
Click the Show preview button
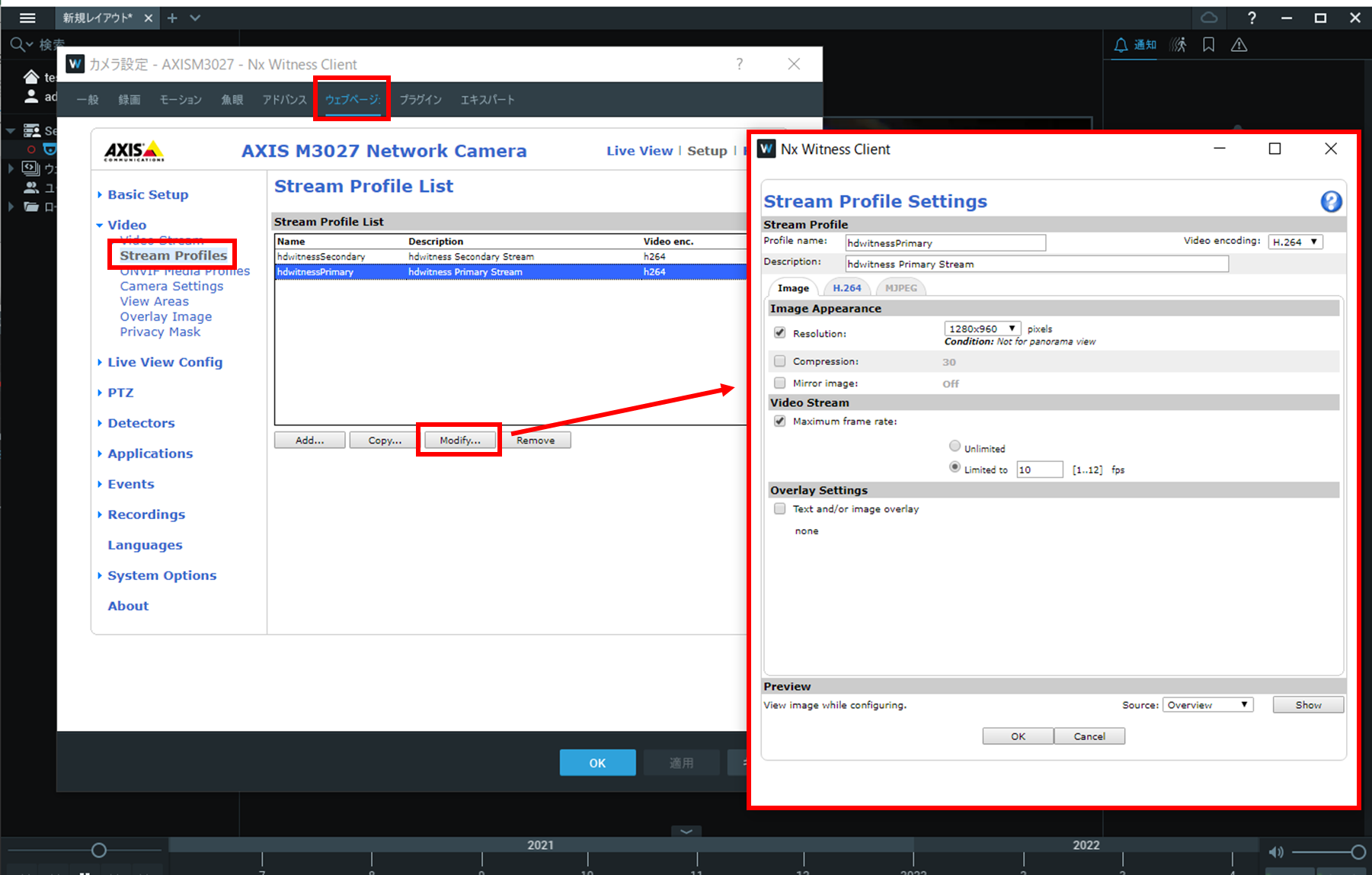[x=1308, y=705]
